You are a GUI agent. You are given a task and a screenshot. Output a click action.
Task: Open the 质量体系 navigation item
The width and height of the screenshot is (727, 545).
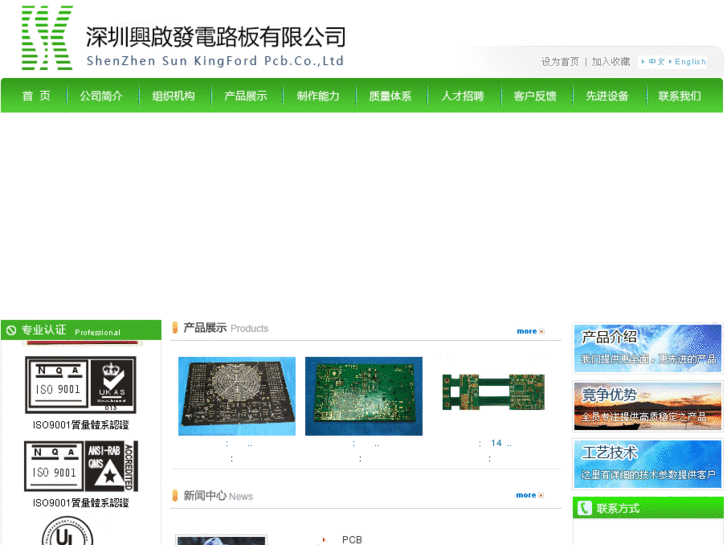[x=390, y=96]
